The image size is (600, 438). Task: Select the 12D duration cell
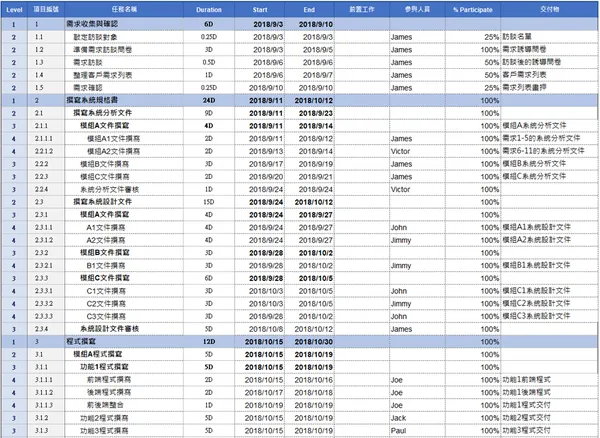point(209,342)
